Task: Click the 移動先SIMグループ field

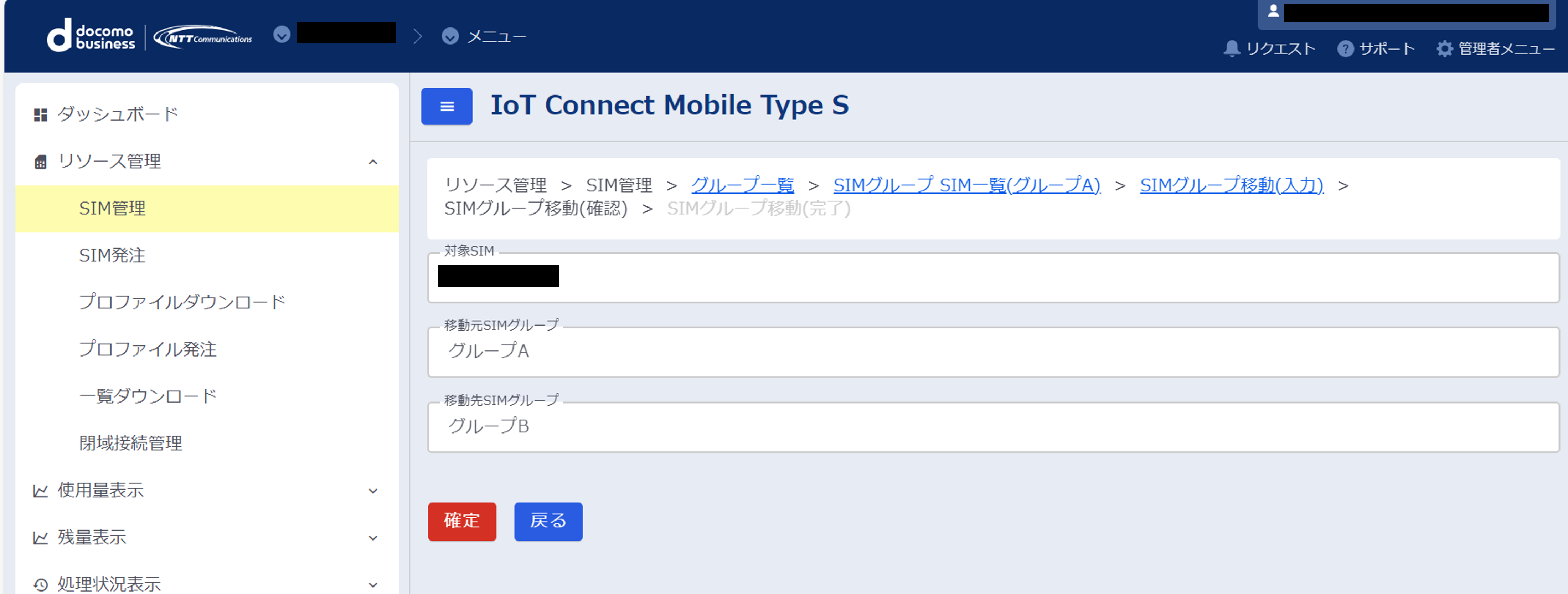Action: (x=992, y=426)
